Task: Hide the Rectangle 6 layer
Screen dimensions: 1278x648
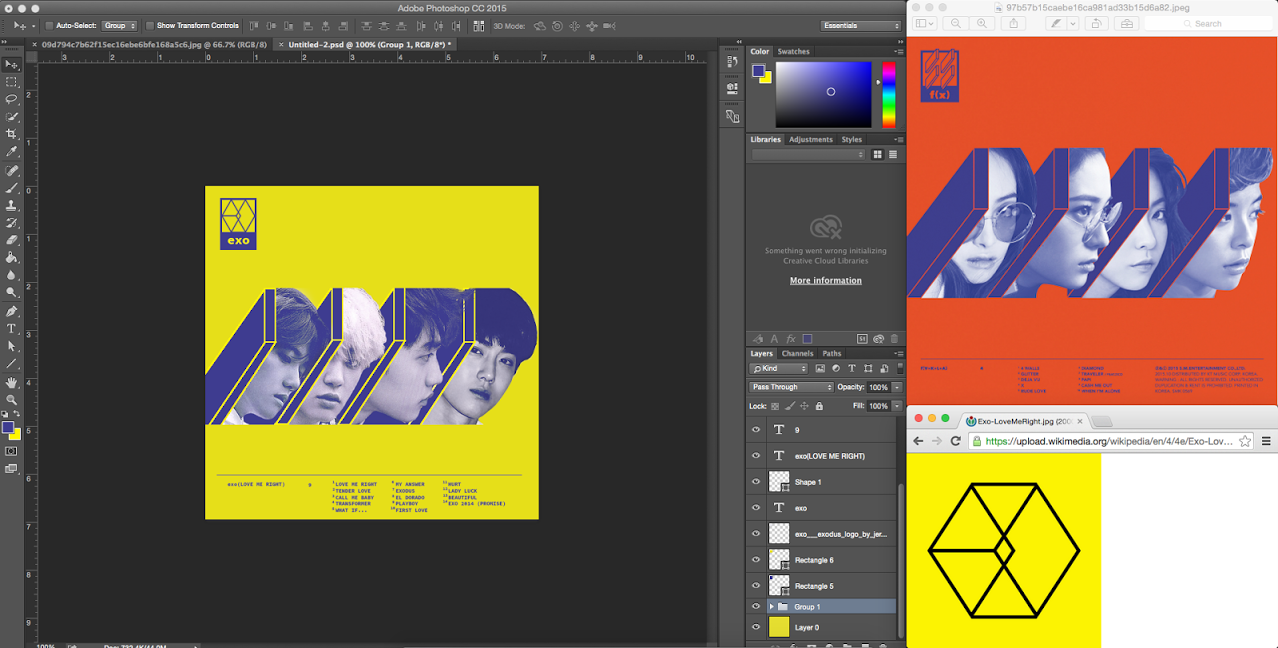Action: 756,560
